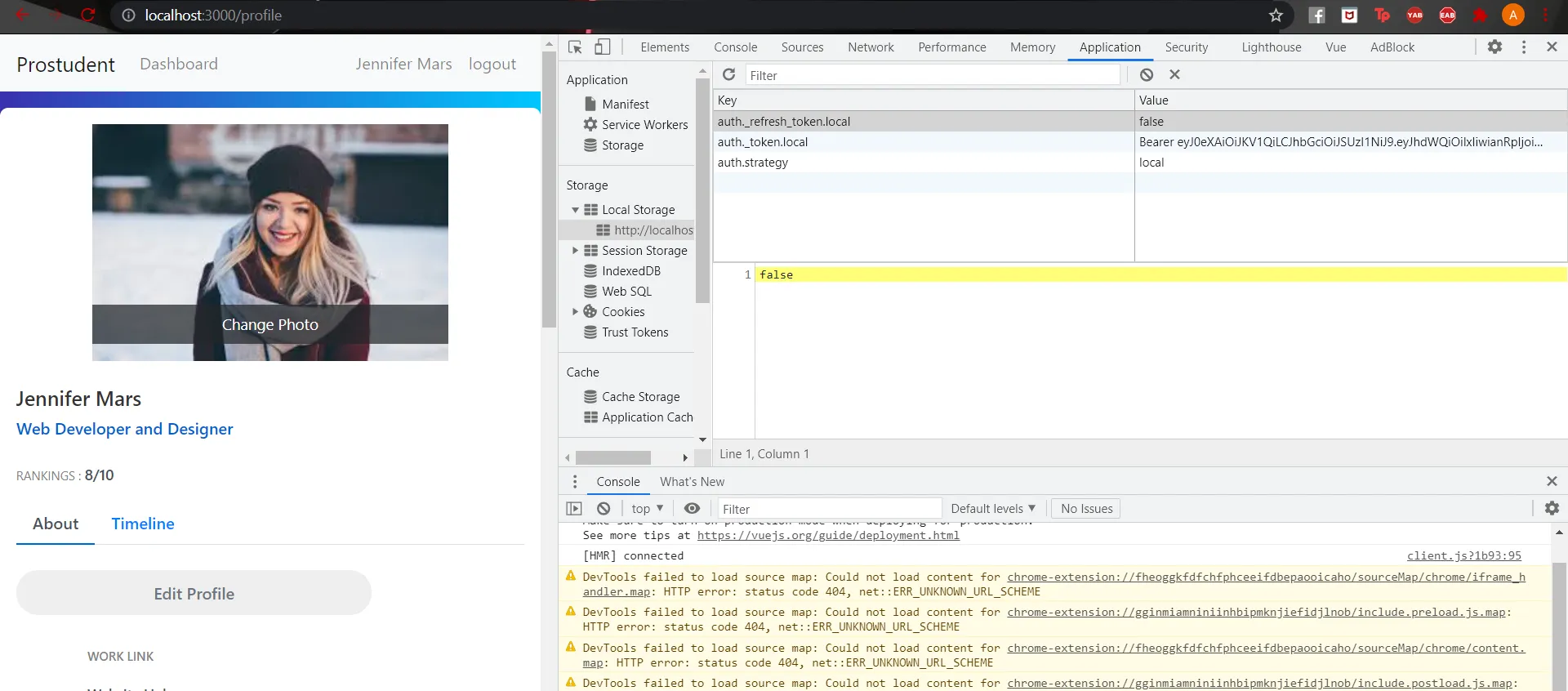Open the What's New drawer tab

pyautogui.click(x=692, y=482)
